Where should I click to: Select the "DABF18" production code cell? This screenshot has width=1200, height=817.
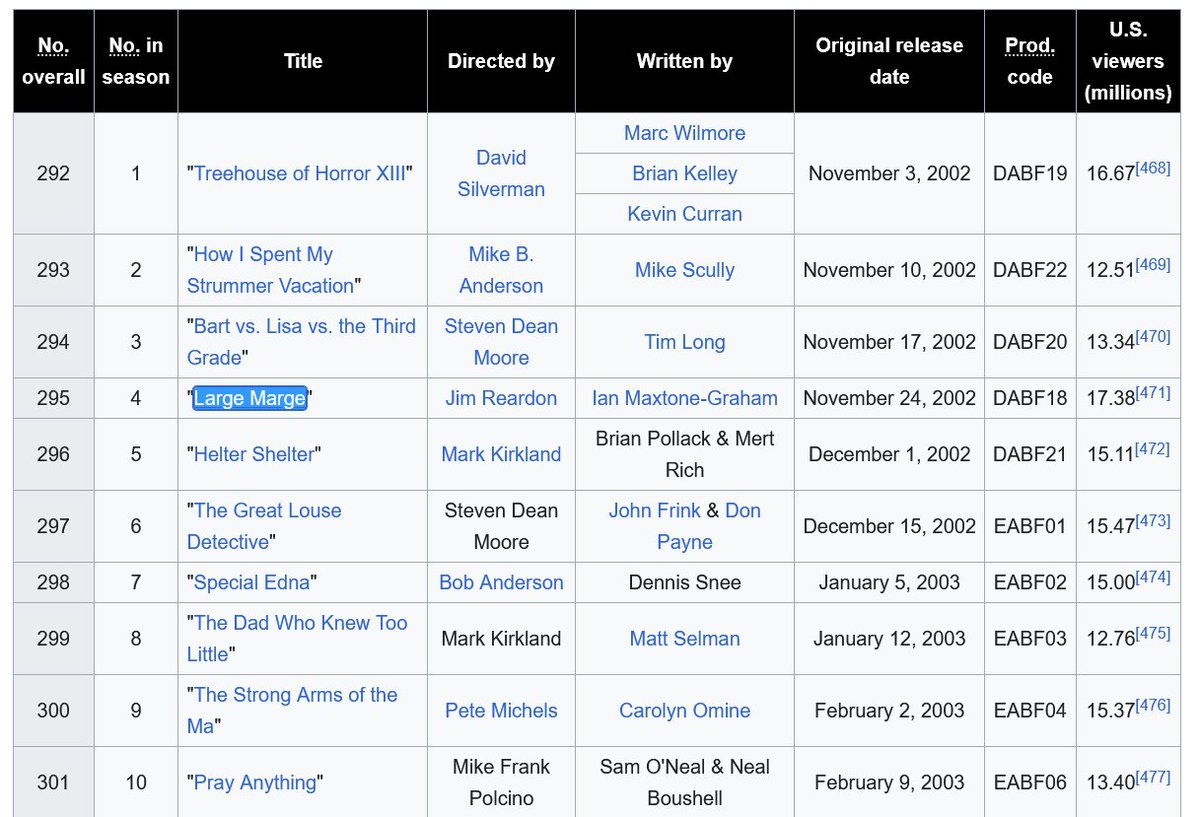tap(1030, 398)
